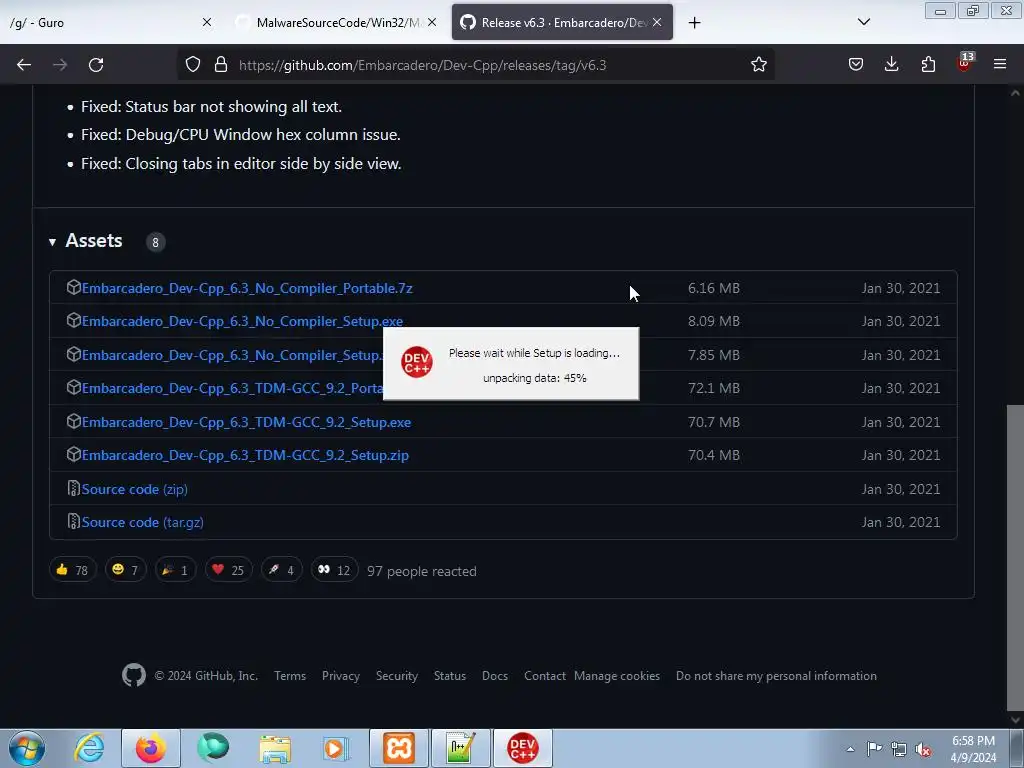Click the file icon beside Source code (tar.gz)
The image size is (1024, 768).
coord(74,521)
